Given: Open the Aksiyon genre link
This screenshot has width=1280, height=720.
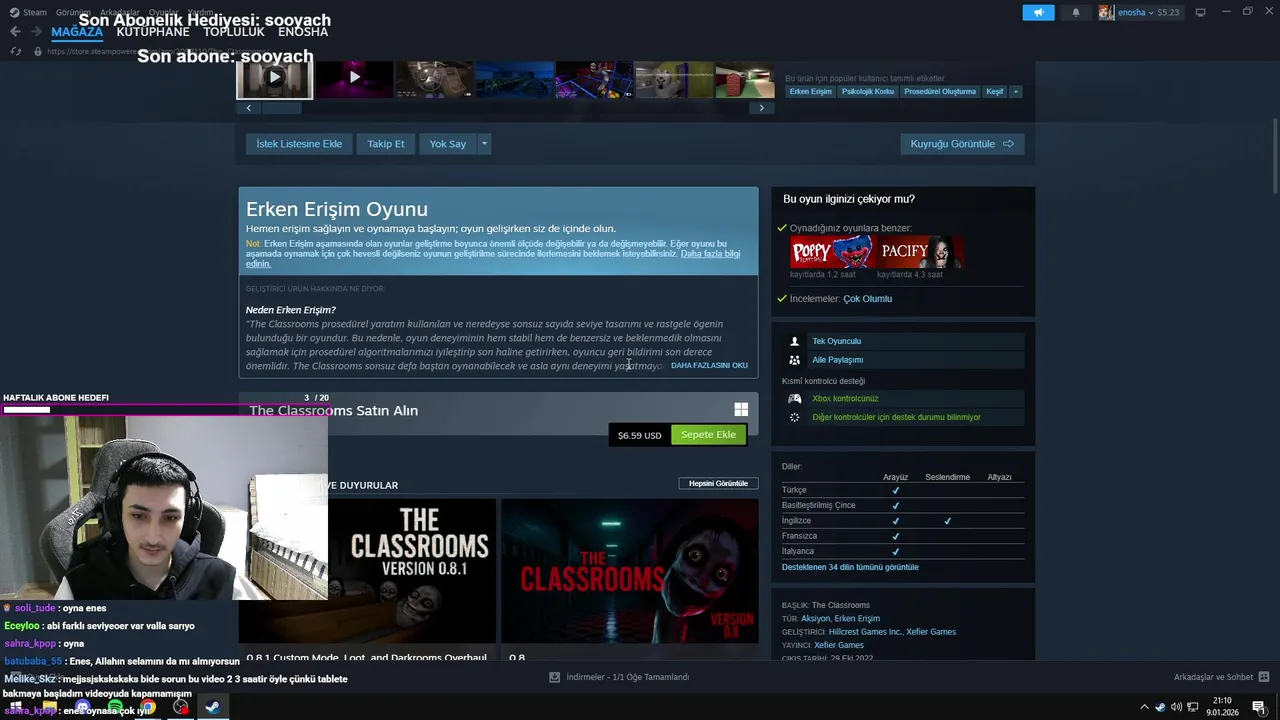Looking at the screenshot, I should coord(815,618).
